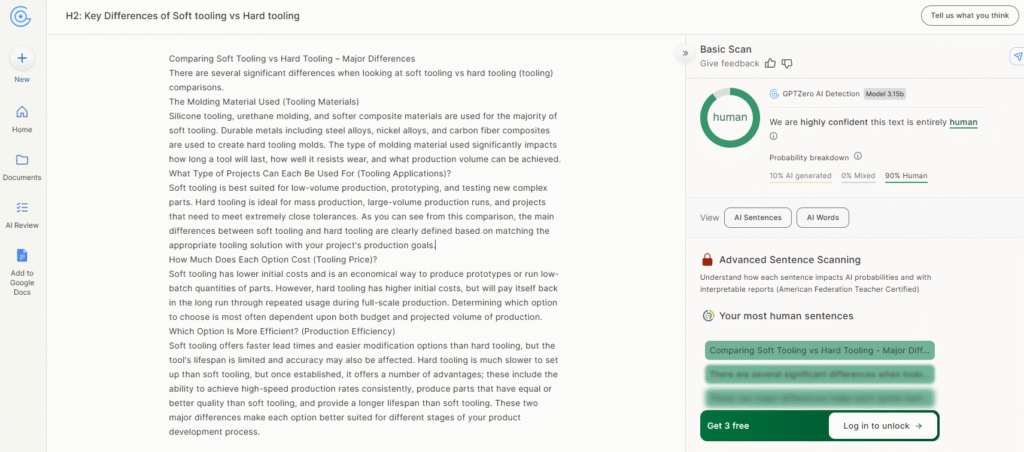Select the 10% AI generated breakdown
This screenshot has width=1024, height=452.
[x=800, y=176]
